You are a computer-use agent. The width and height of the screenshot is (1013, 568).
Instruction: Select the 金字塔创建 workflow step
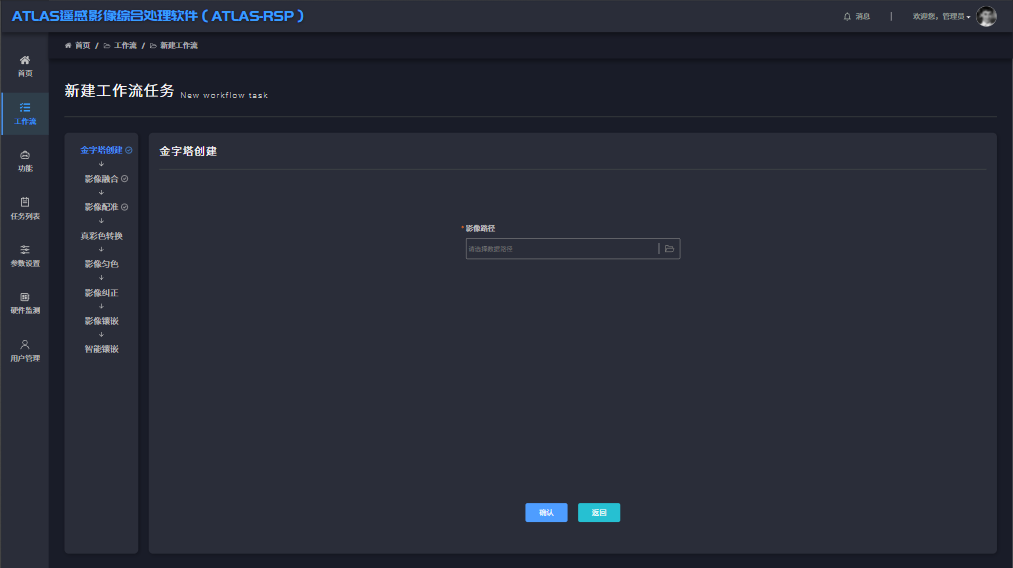(101, 150)
